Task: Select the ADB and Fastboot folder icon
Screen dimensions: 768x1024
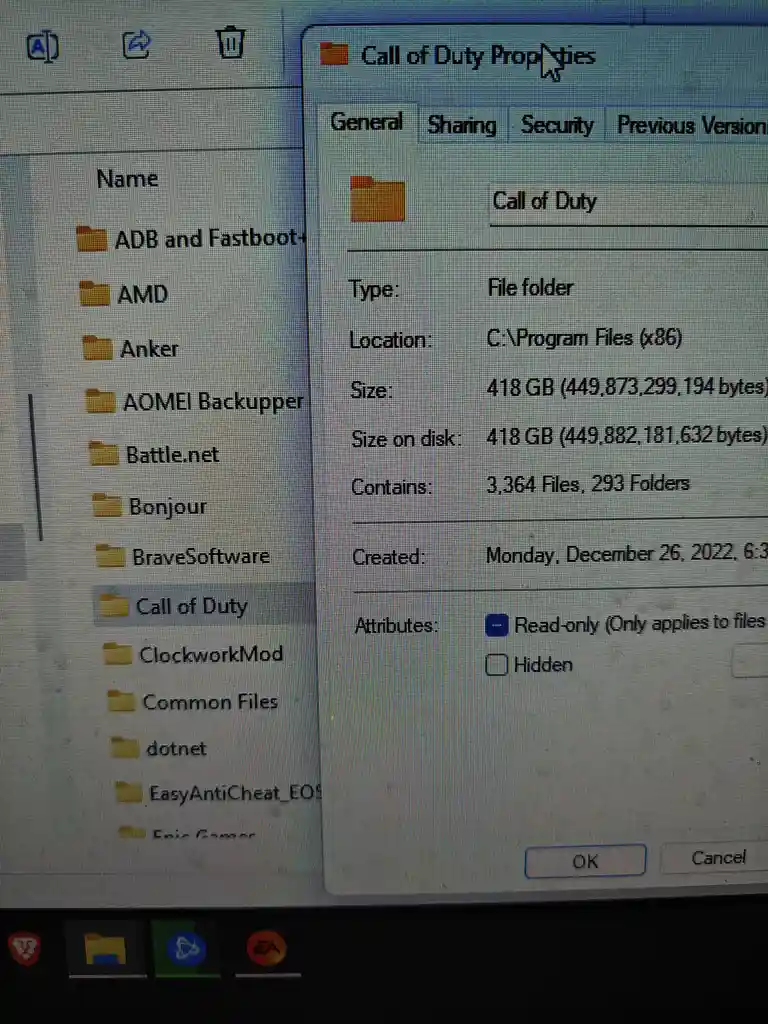Action: pyautogui.click(x=91, y=239)
